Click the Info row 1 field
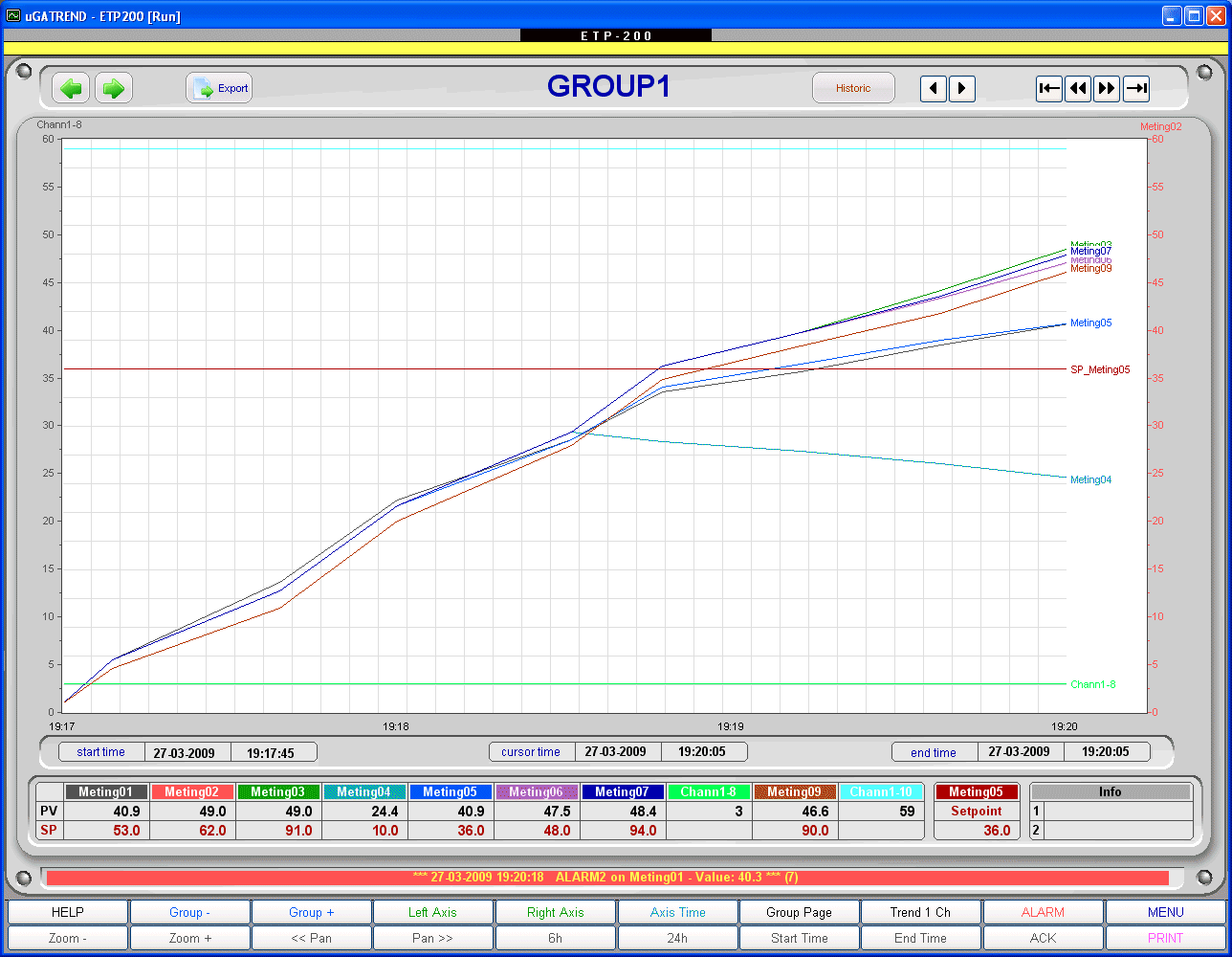This screenshot has width=1232, height=957. point(1118,812)
